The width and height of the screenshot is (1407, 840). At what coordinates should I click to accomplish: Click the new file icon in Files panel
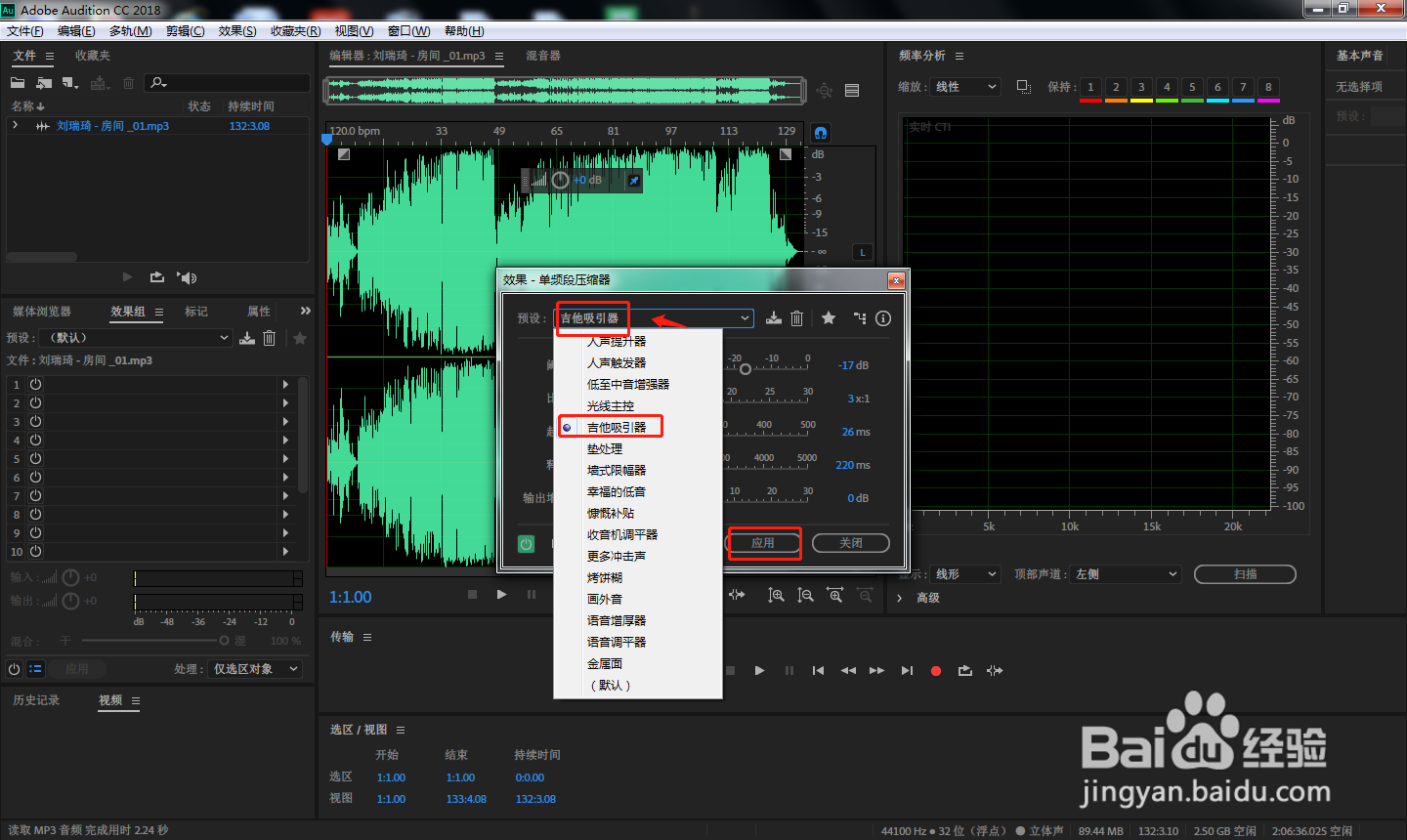(x=70, y=83)
